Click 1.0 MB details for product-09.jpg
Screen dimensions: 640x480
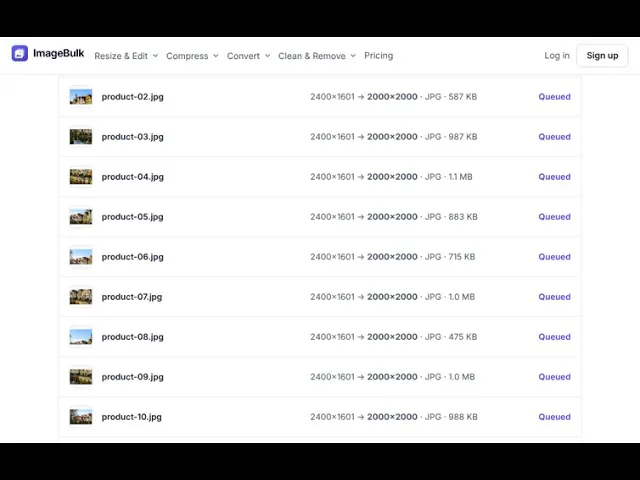392,377
